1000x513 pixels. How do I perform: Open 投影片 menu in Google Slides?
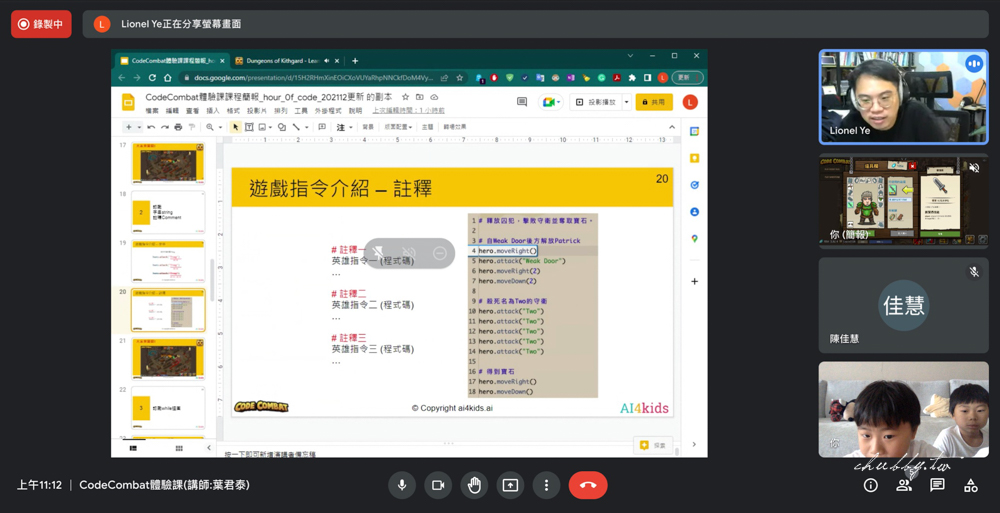pos(256,110)
